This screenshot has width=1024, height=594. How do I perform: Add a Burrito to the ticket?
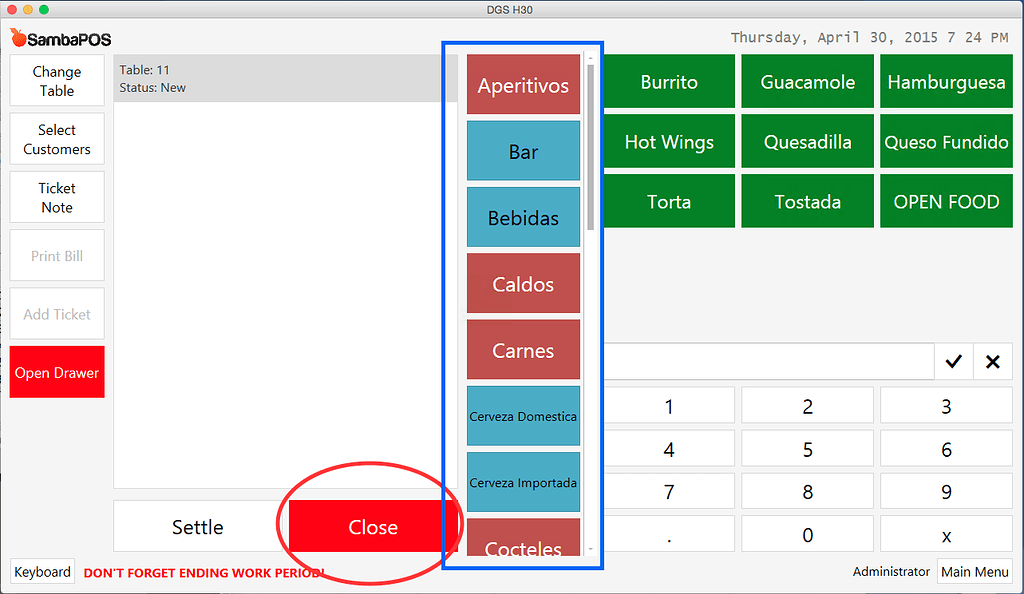tap(668, 81)
